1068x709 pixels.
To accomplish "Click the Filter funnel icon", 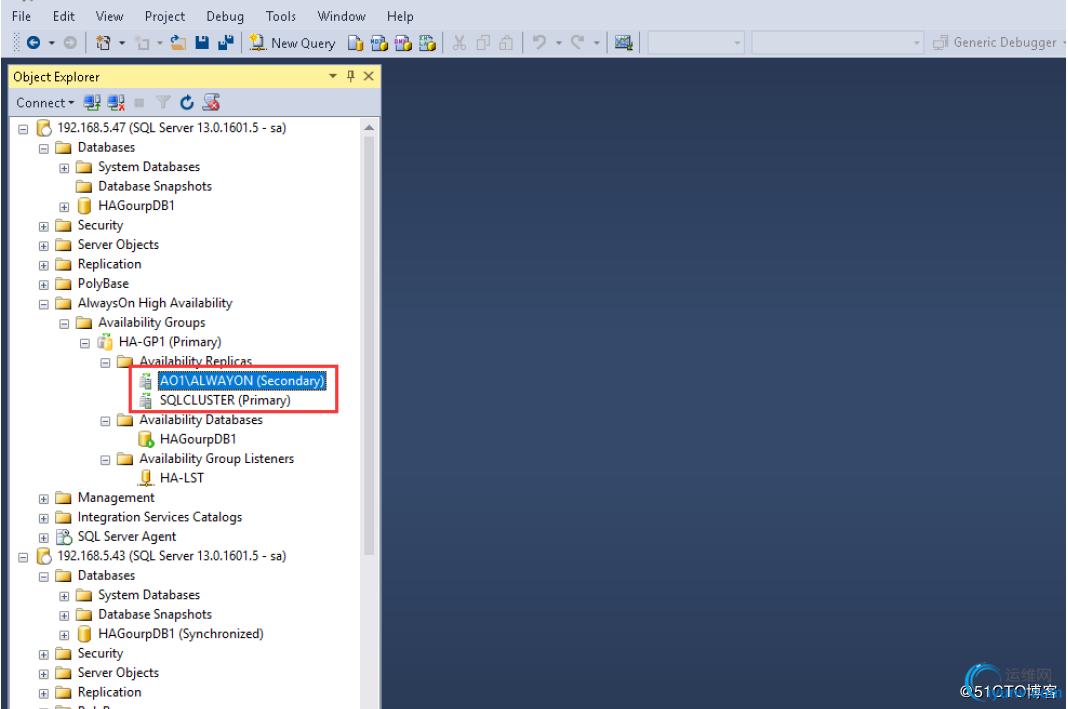I will pyautogui.click(x=163, y=103).
